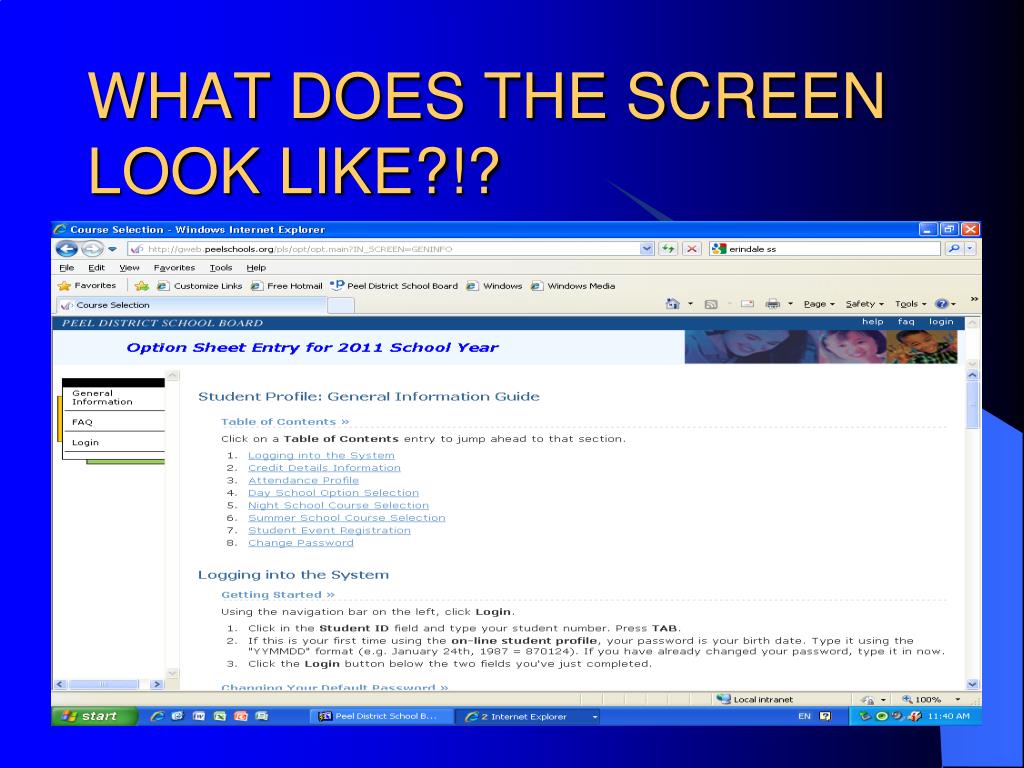1024x768 pixels.
Task: Open the View menu
Action: click(x=129, y=268)
